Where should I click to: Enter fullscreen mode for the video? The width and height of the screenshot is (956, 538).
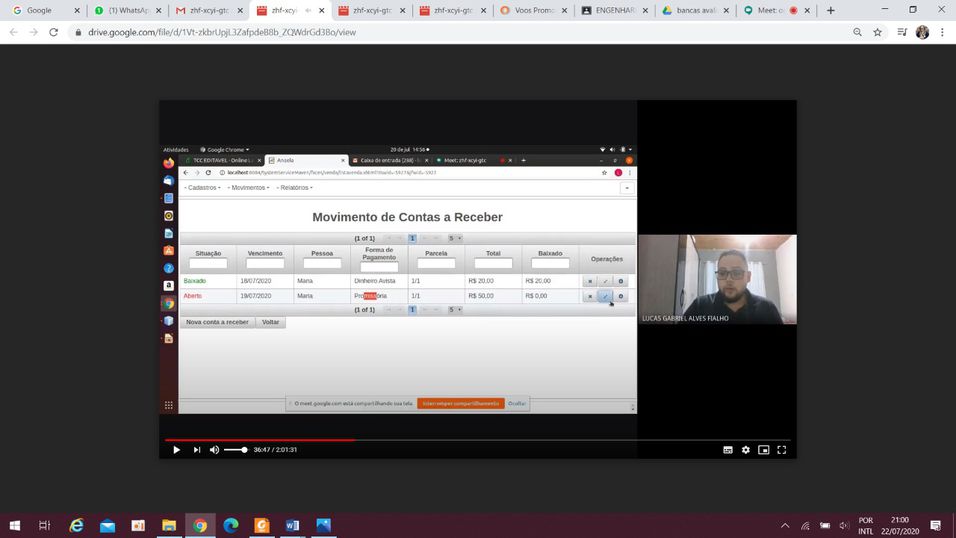click(781, 450)
